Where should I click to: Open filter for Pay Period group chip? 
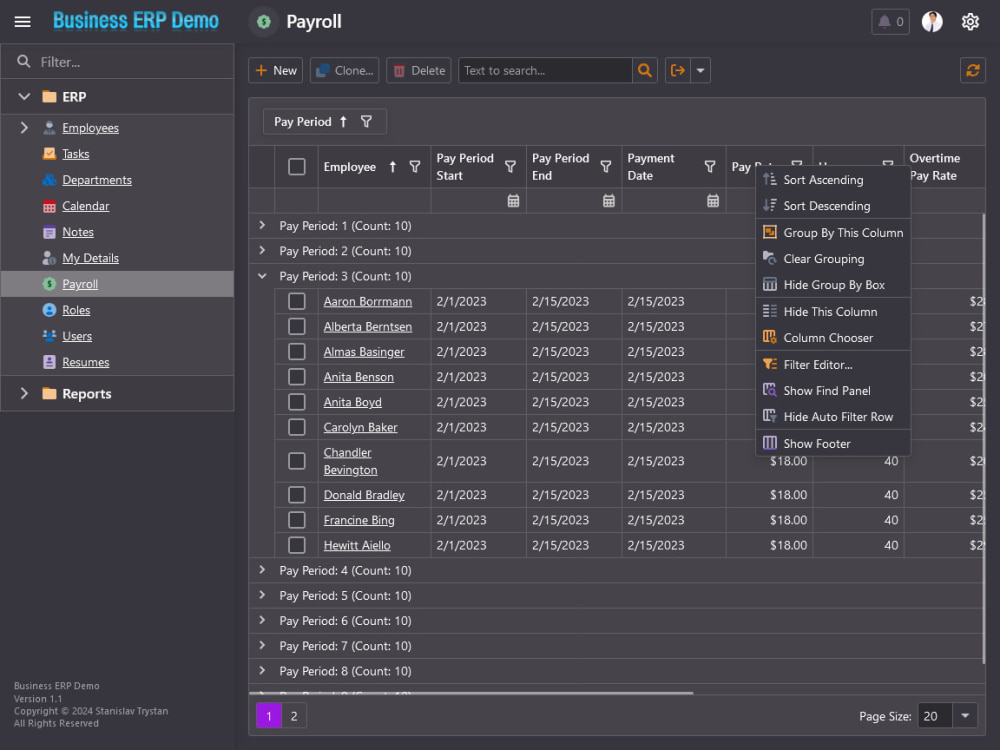click(366, 121)
